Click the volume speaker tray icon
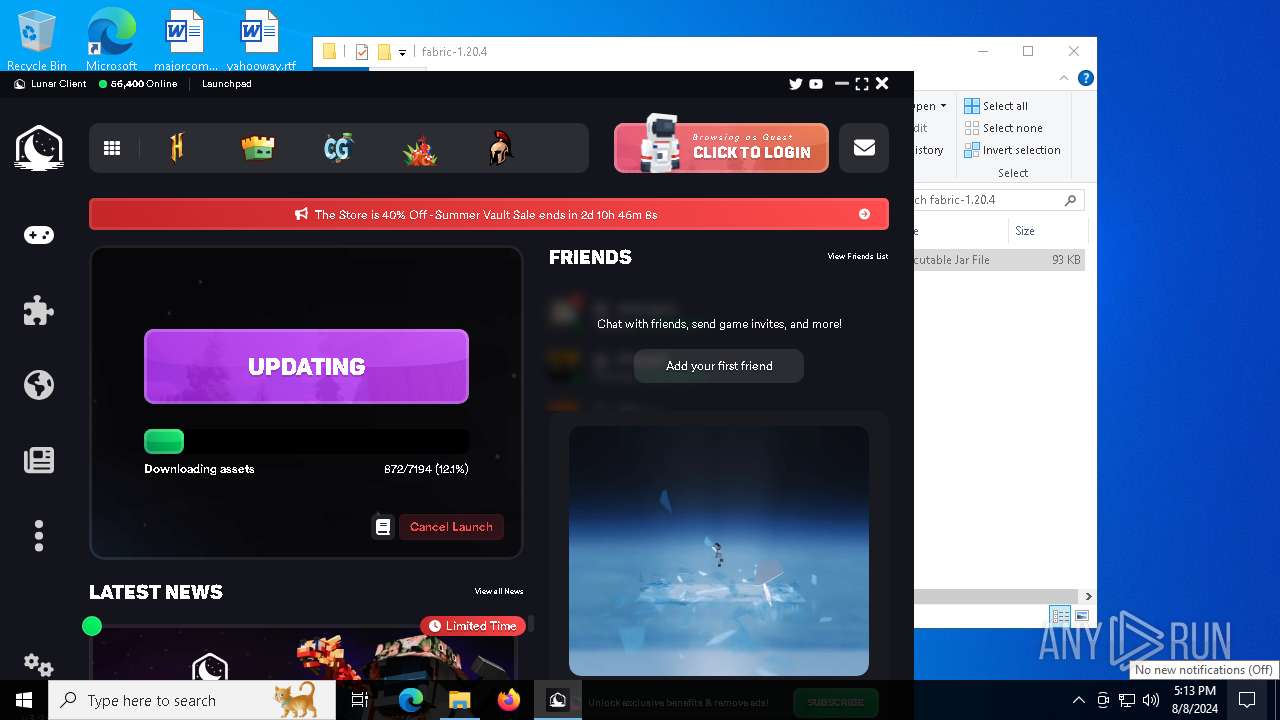The width and height of the screenshot is (1280, 720). pos(1151,700)
